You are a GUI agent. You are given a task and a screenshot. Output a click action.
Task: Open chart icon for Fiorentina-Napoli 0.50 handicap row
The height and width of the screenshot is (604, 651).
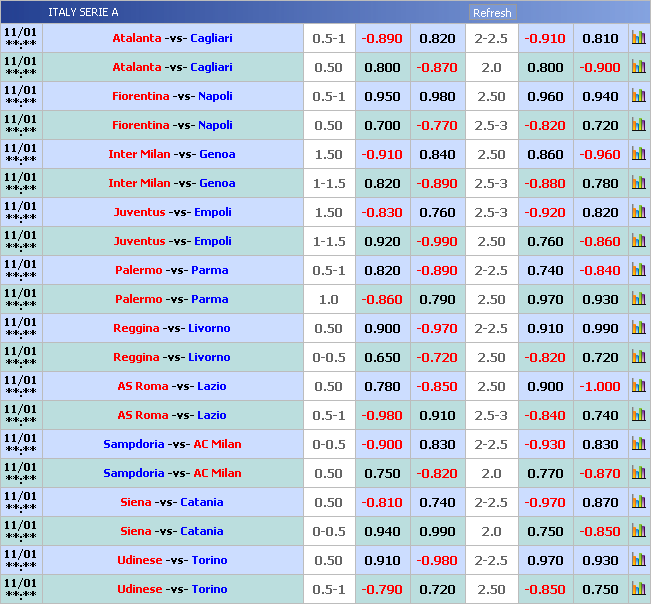click(638, 125)
